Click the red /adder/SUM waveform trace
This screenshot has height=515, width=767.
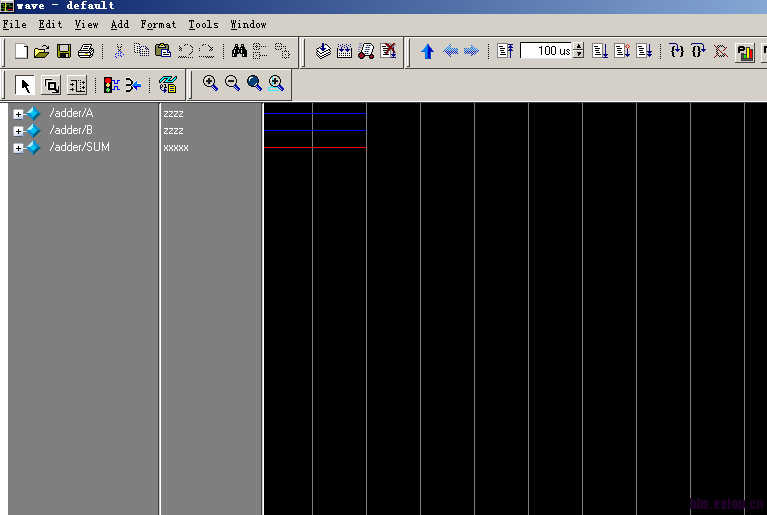point(315,147)
